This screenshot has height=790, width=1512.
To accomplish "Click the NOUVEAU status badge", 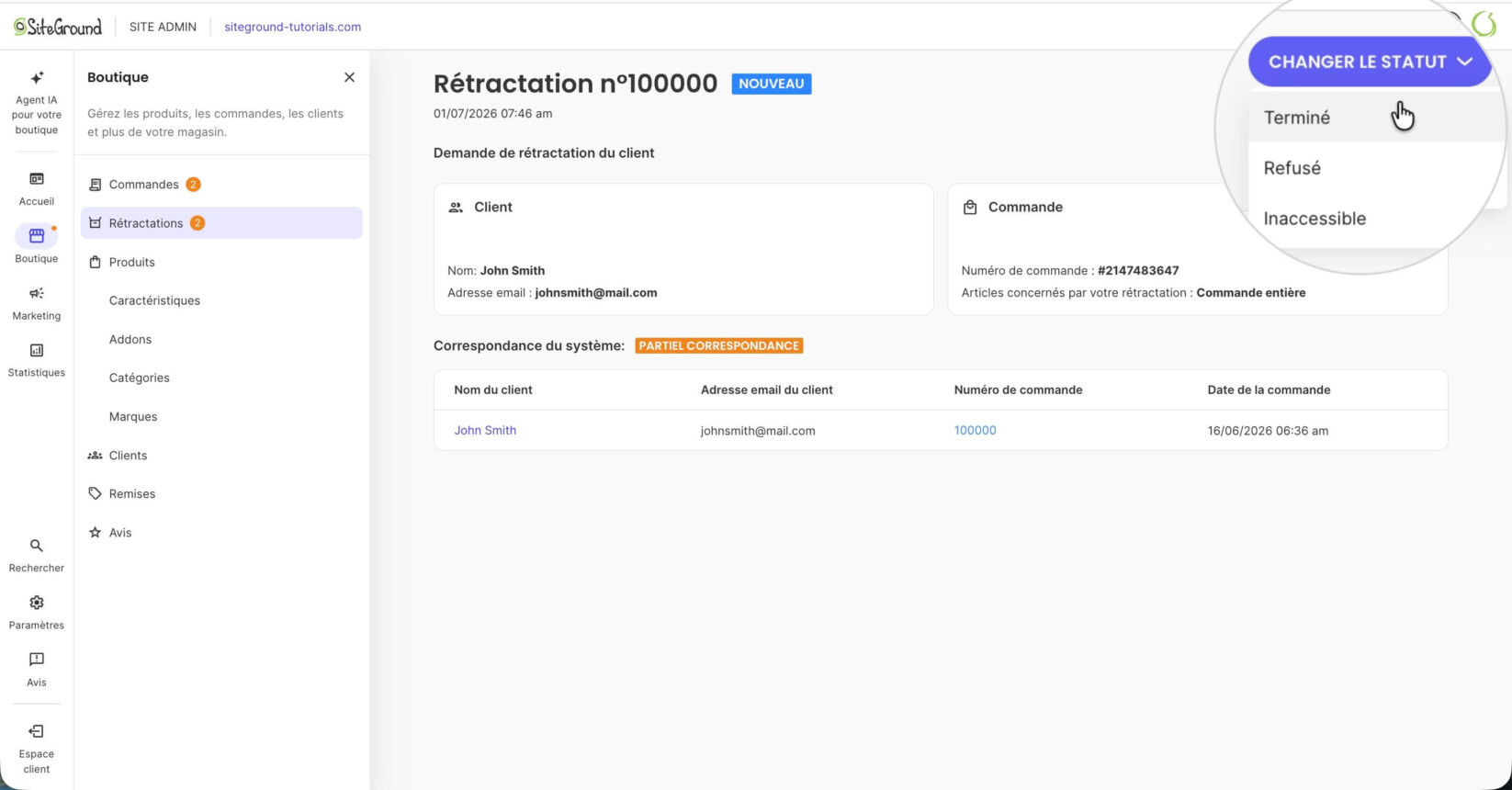I will click(772, 84).
